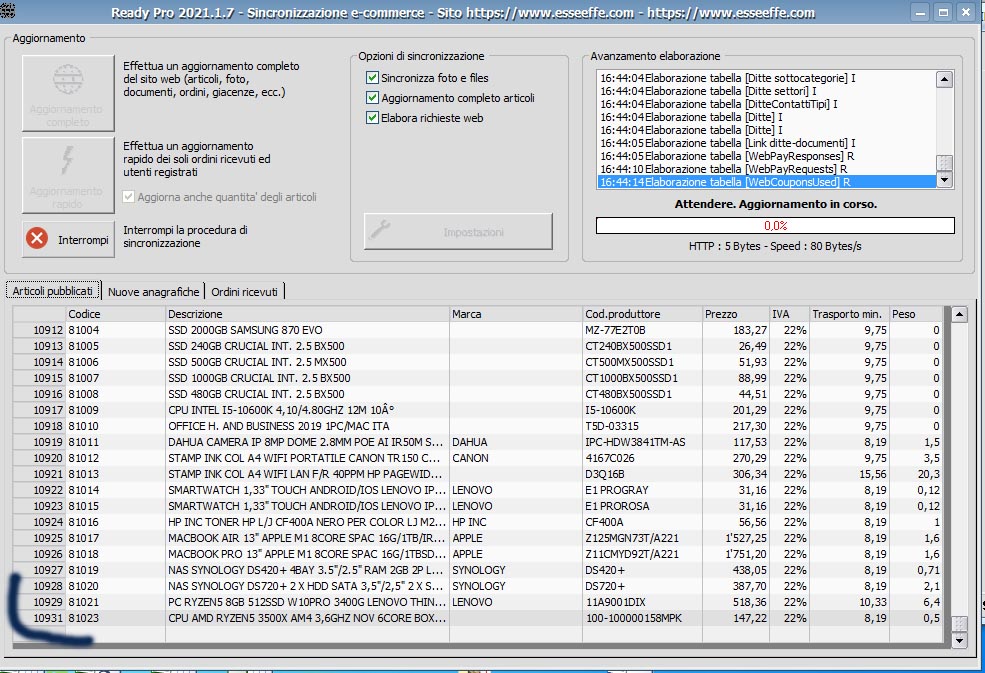Click price 1'751,20 cell
The height and width of the screenshot is (673, 985).
(x=736, y=554)
